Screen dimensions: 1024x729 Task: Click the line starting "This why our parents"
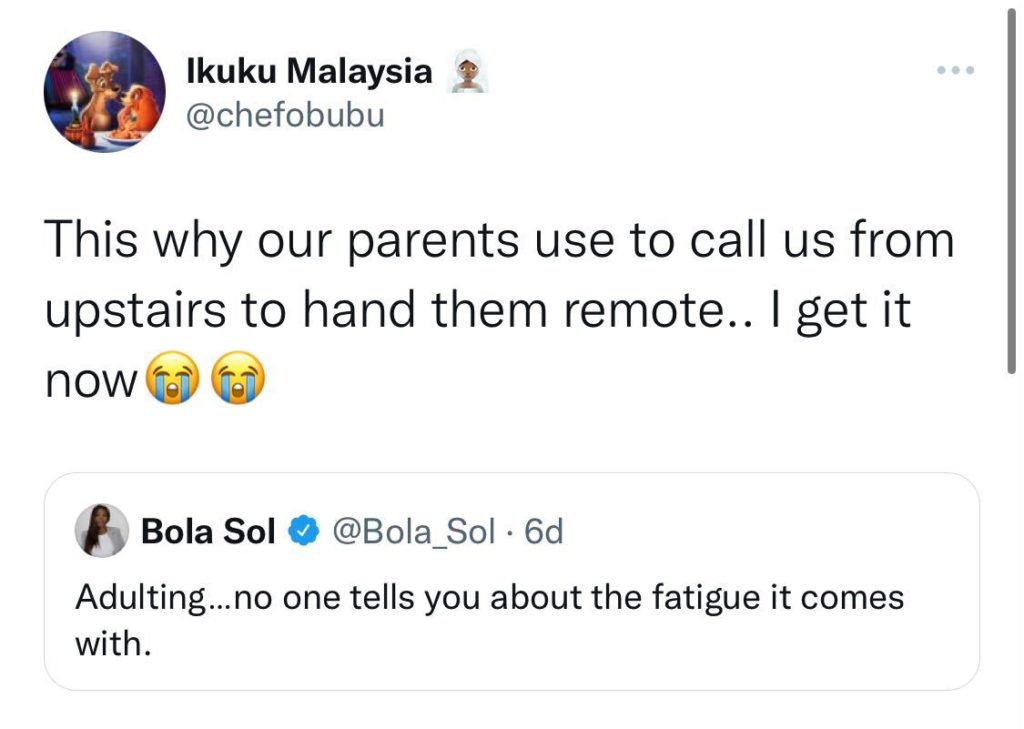click(x=499, y=243)
